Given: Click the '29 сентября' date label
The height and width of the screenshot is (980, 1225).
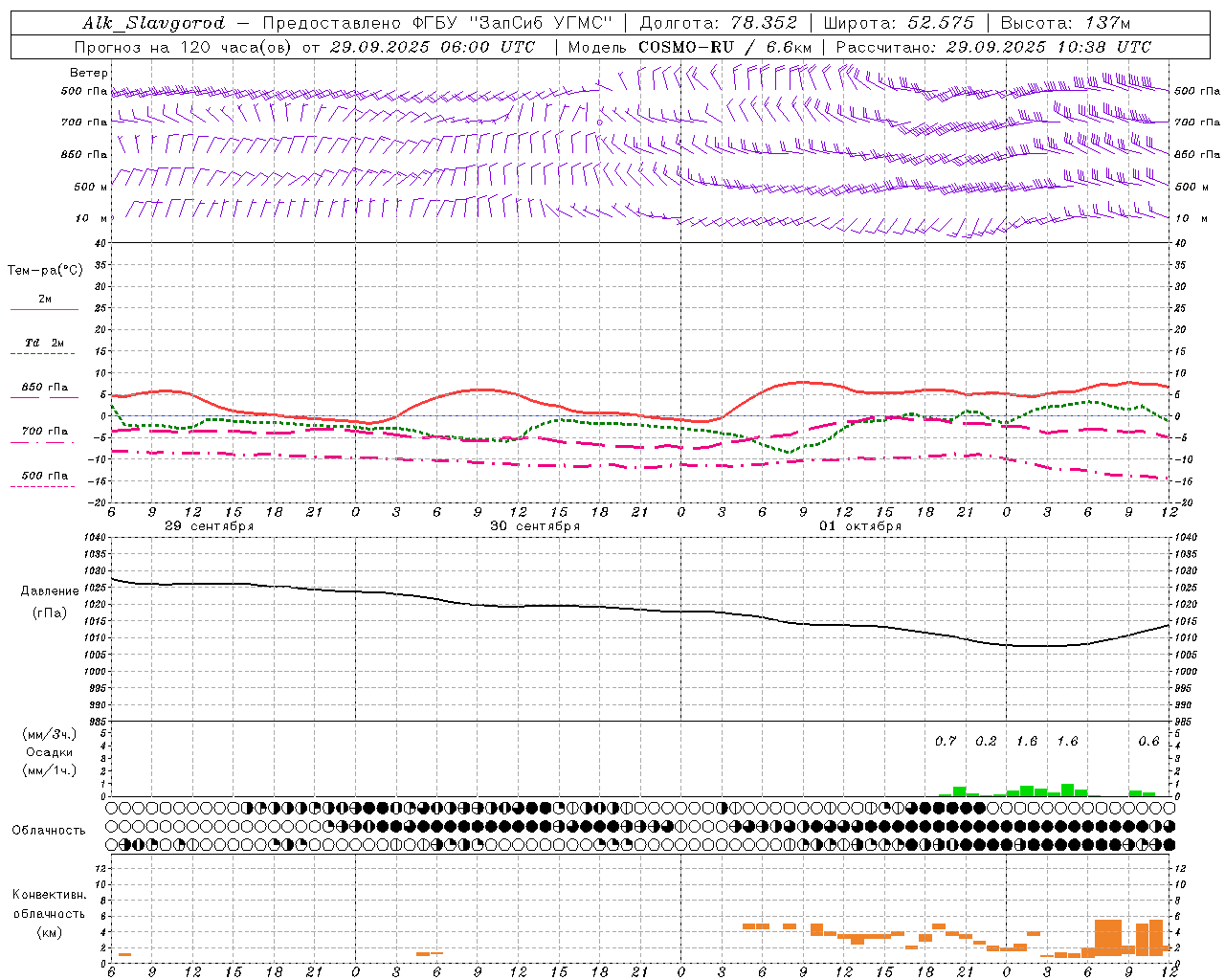Looking at the screenshot, I should [210, 526].
